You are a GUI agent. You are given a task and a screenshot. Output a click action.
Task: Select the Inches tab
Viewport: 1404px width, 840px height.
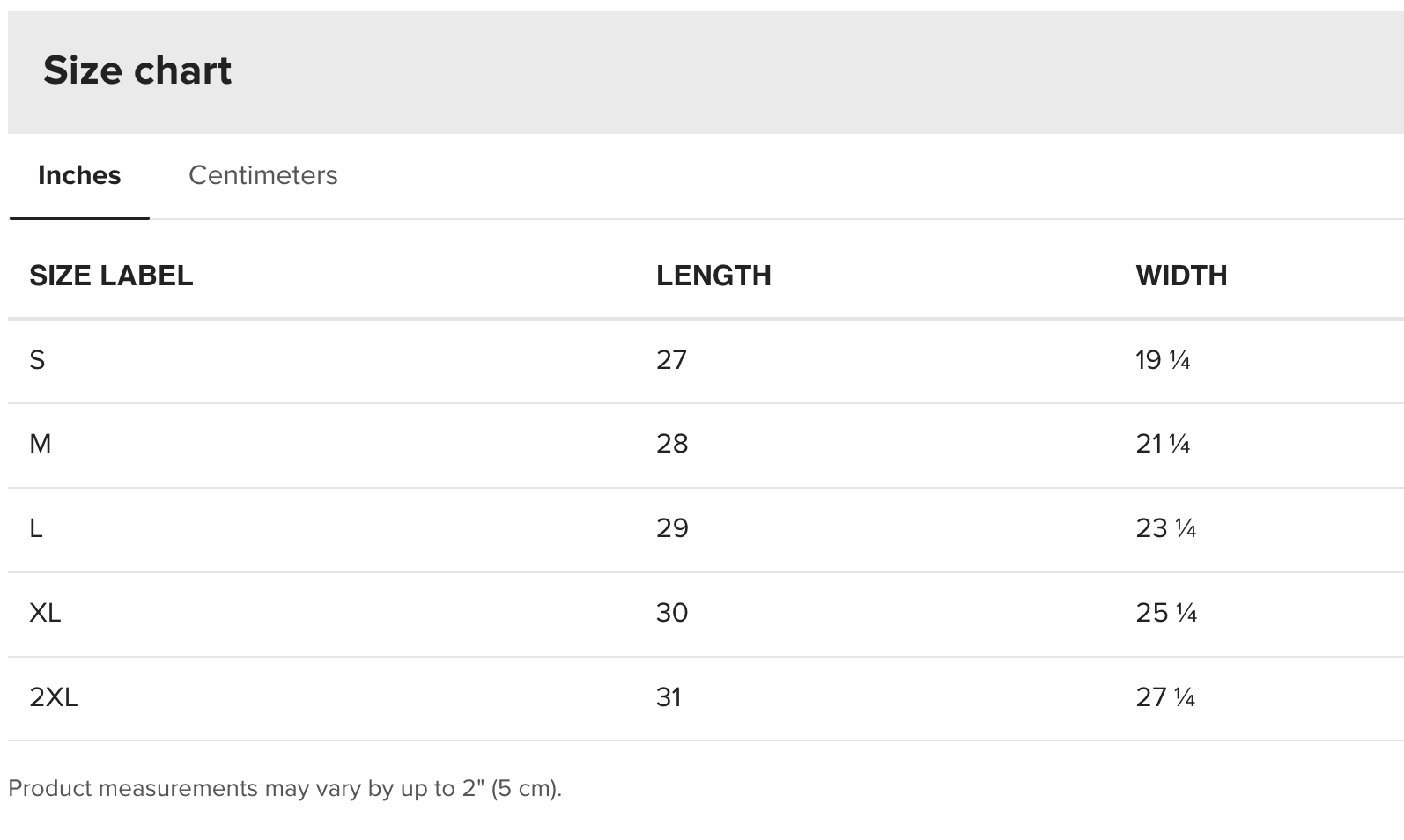(x=79, y=175)
